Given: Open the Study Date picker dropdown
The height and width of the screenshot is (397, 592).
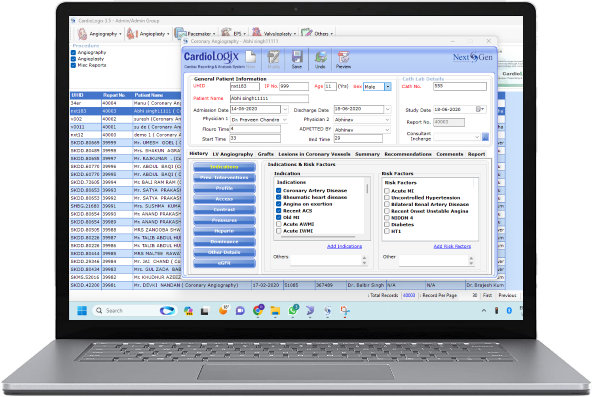Looking at the screenshot, I should pyautogui.click(x=480, y=109).
